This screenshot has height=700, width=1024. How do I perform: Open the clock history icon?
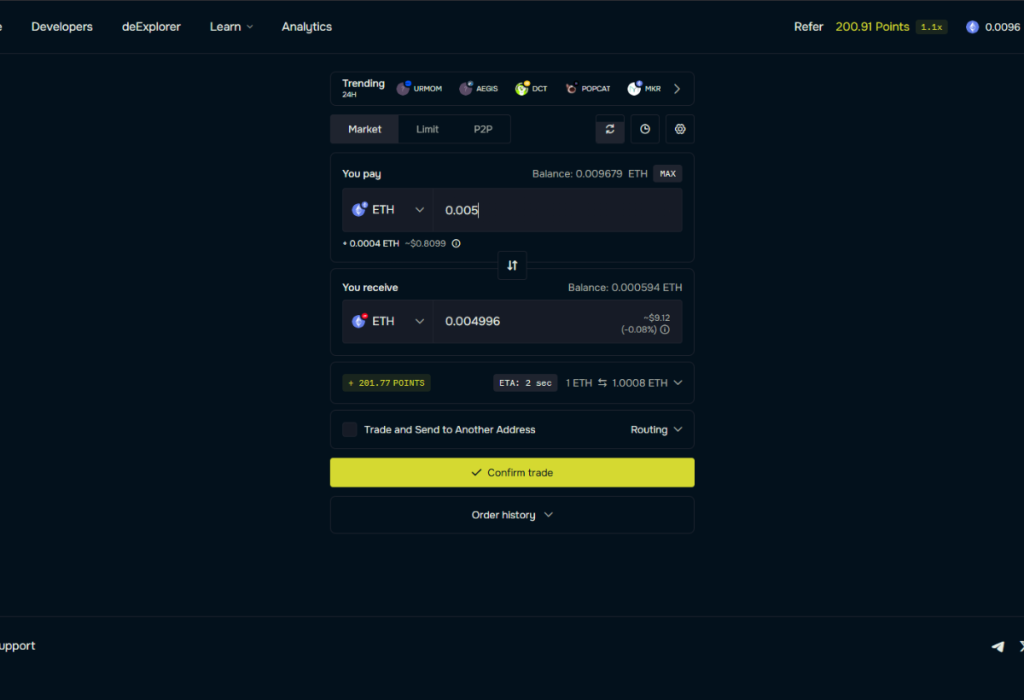(645, 129)
